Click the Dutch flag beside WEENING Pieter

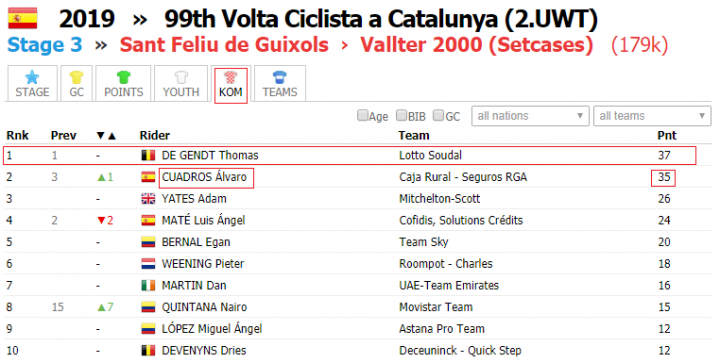click(148, 264)
